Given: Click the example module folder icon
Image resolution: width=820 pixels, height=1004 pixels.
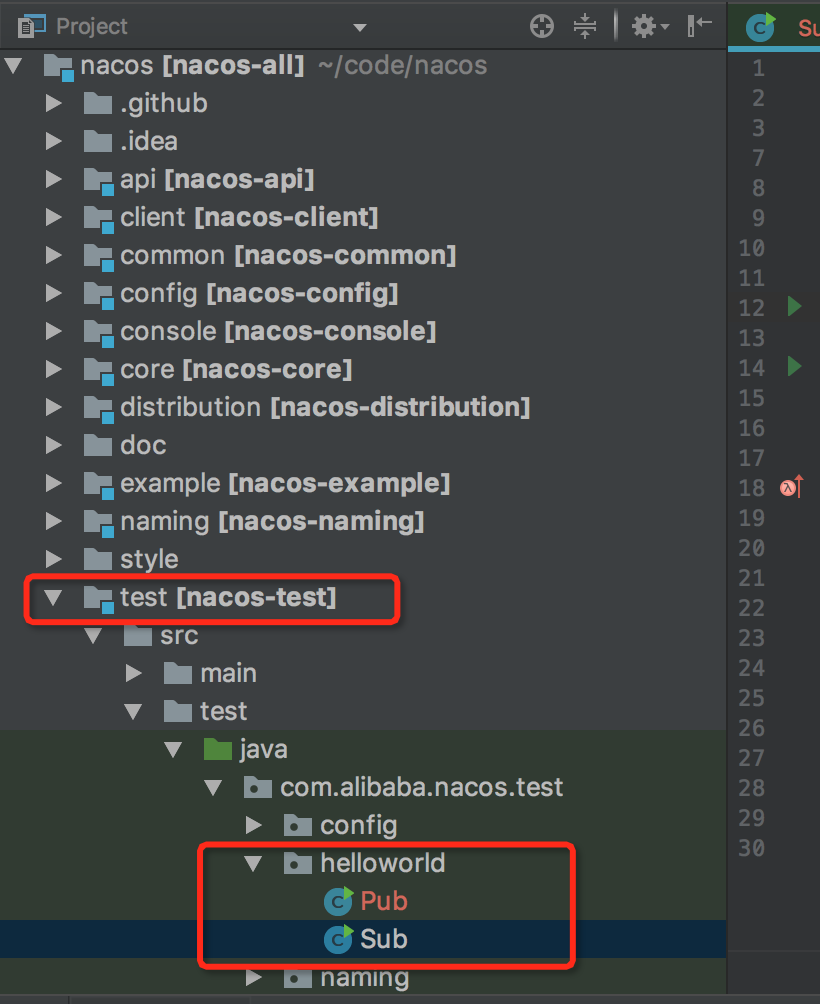Looking at the screenshot, I should point(99,485).
